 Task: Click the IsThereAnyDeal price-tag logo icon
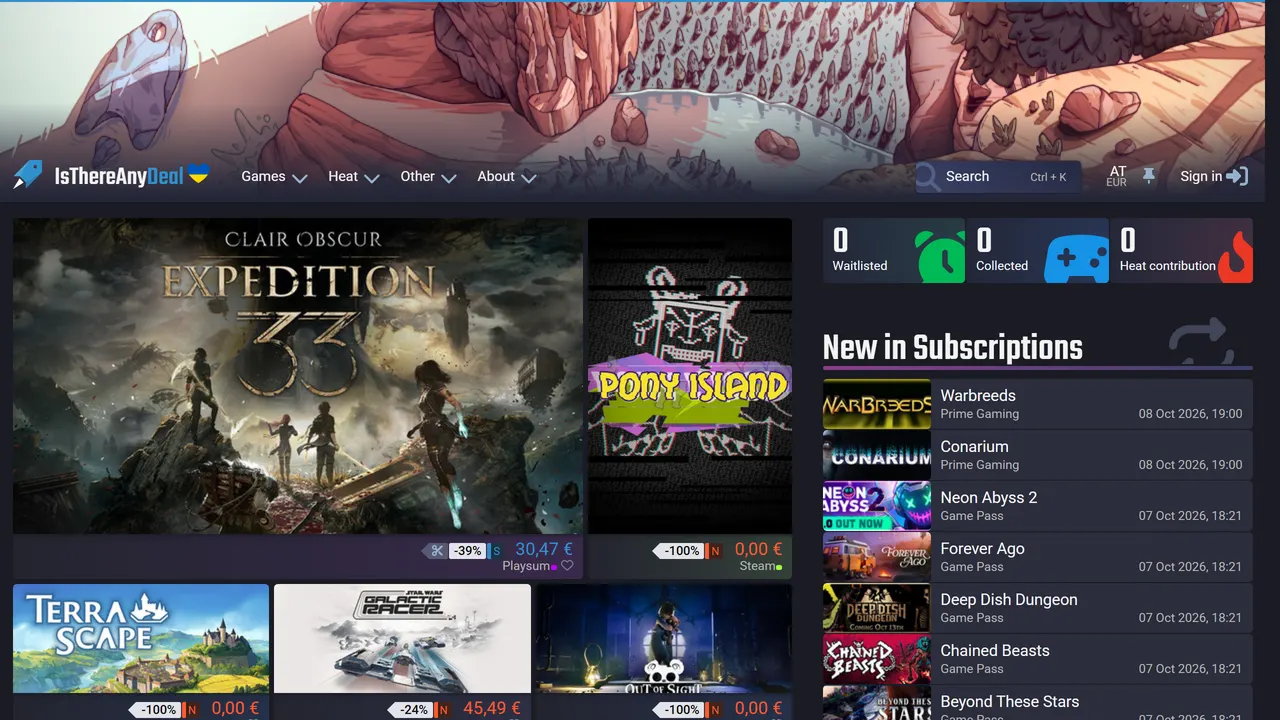point(28,175)
